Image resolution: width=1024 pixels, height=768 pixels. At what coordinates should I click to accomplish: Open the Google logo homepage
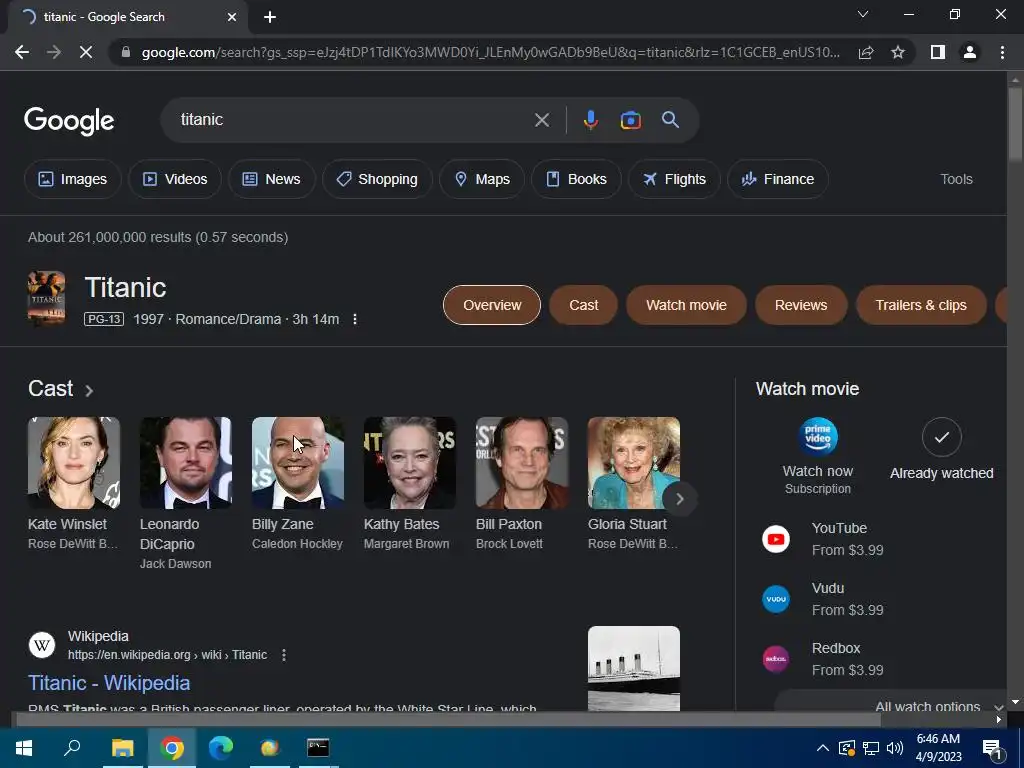click(69, 121)
